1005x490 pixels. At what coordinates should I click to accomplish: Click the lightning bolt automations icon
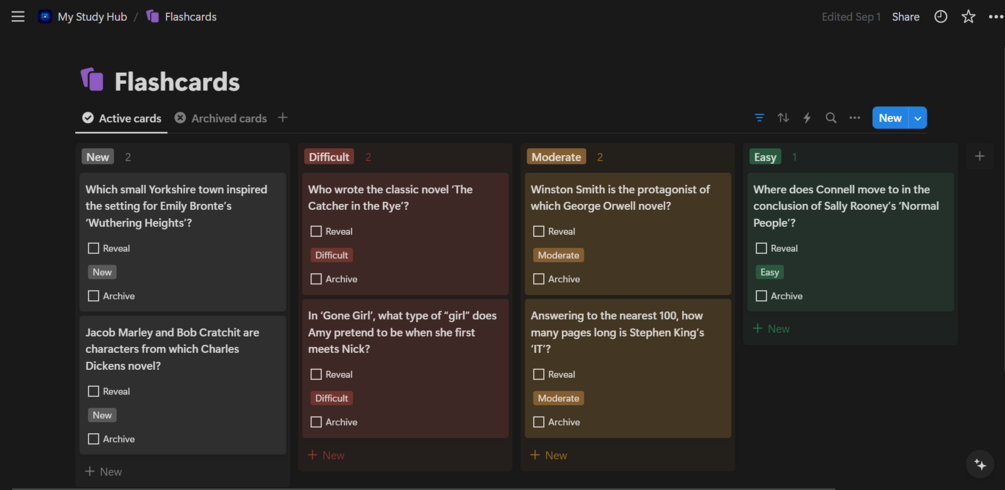(807, 118)
